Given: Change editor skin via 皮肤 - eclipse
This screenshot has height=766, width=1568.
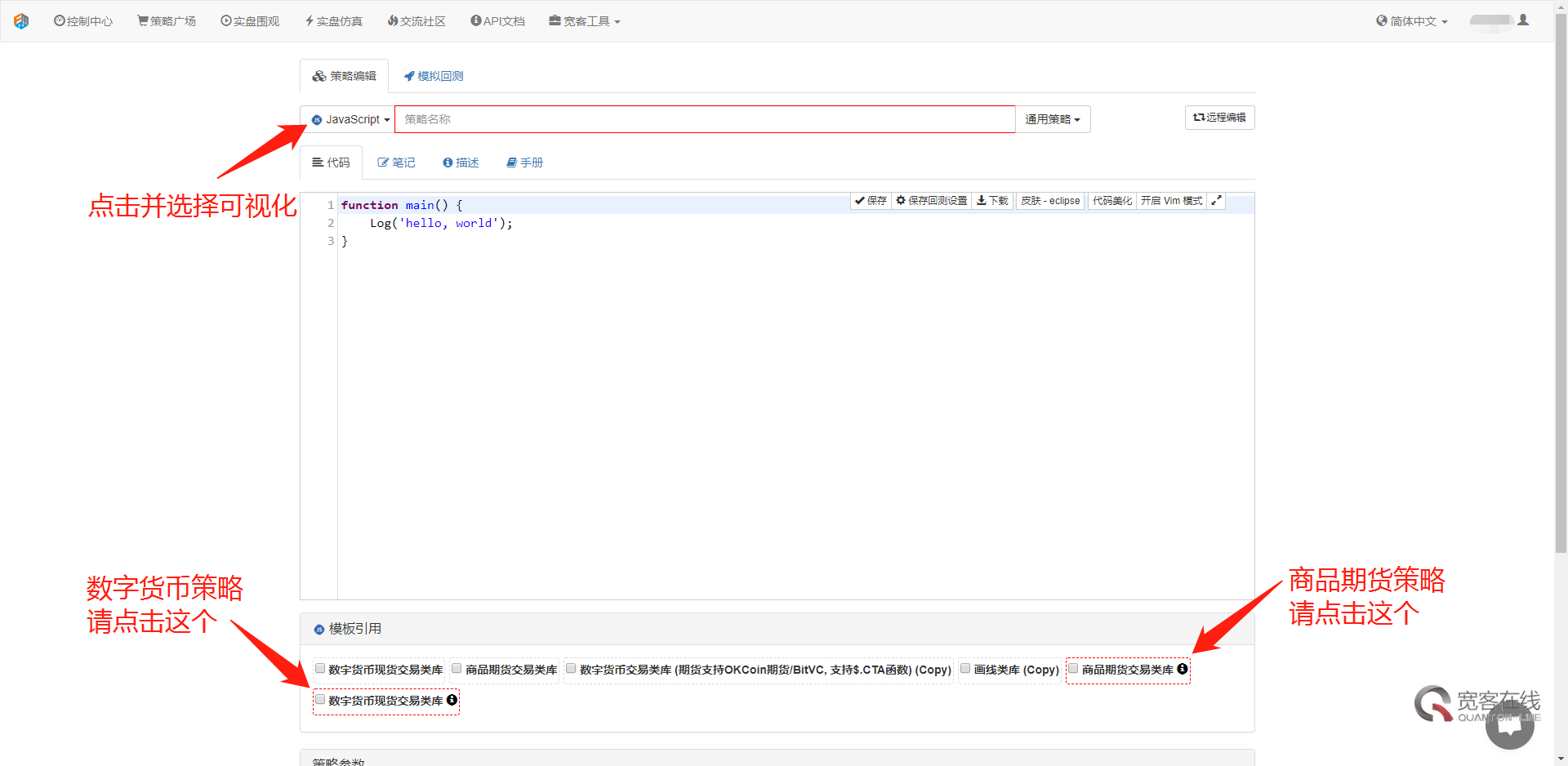Looking at the screenshot, I should pyautogui.click(x=1050, y=201).
